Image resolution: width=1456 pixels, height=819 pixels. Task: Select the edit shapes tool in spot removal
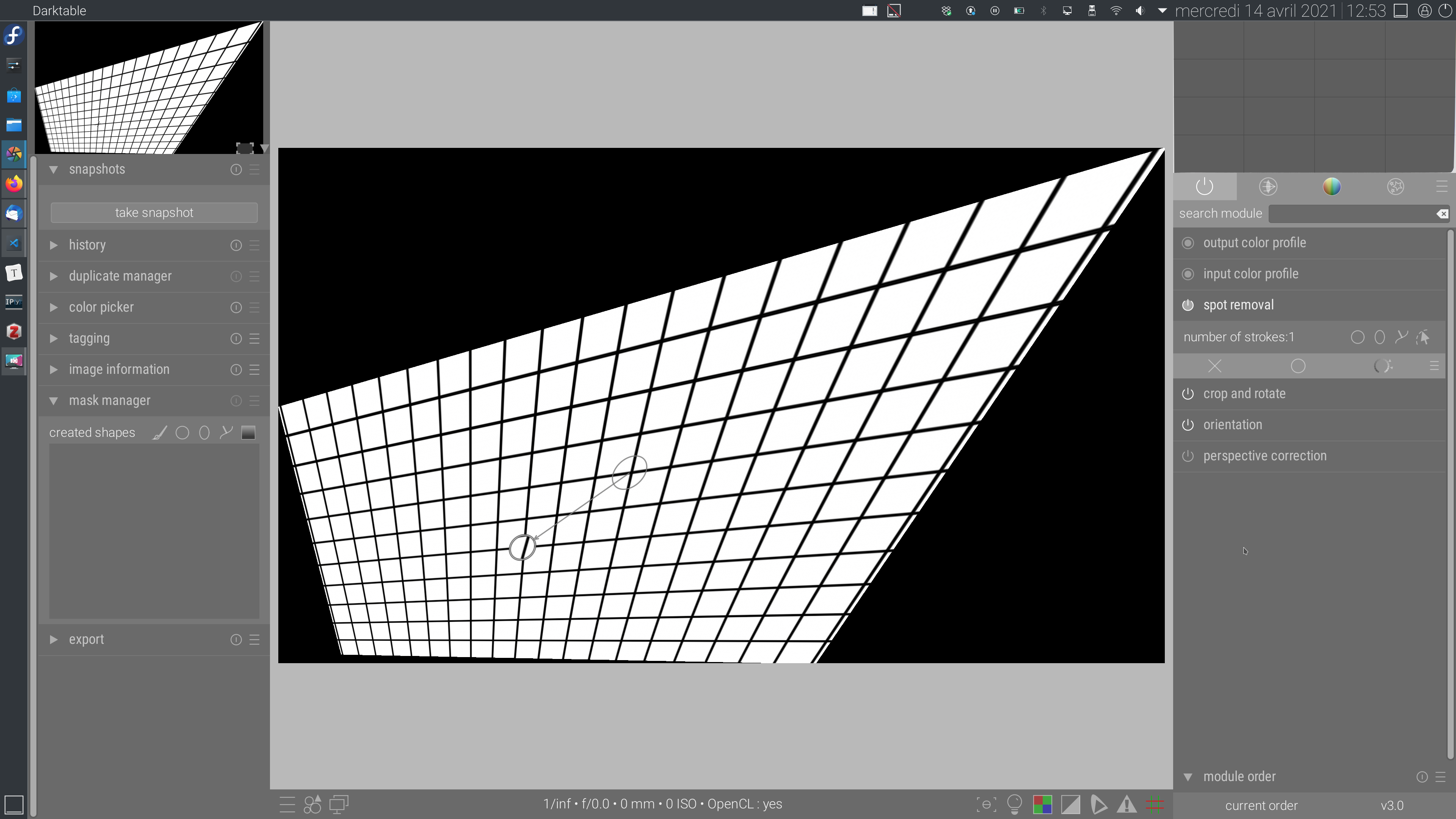[x=1423, y=337]
